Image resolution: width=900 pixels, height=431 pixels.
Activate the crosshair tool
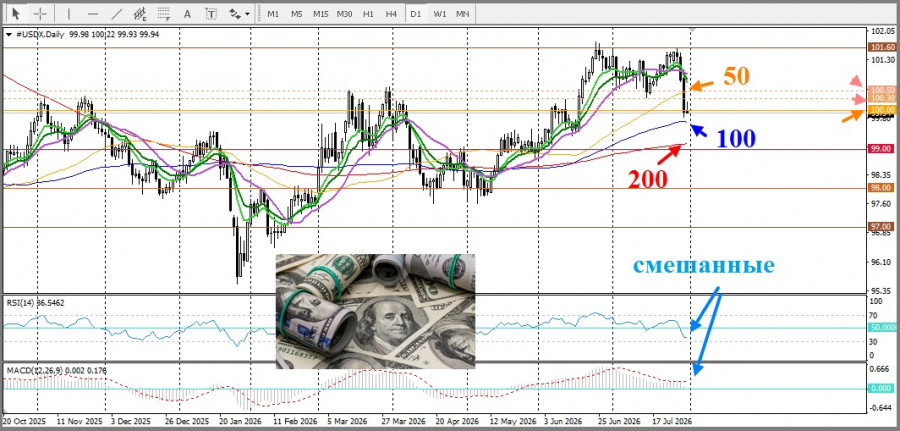40,13
